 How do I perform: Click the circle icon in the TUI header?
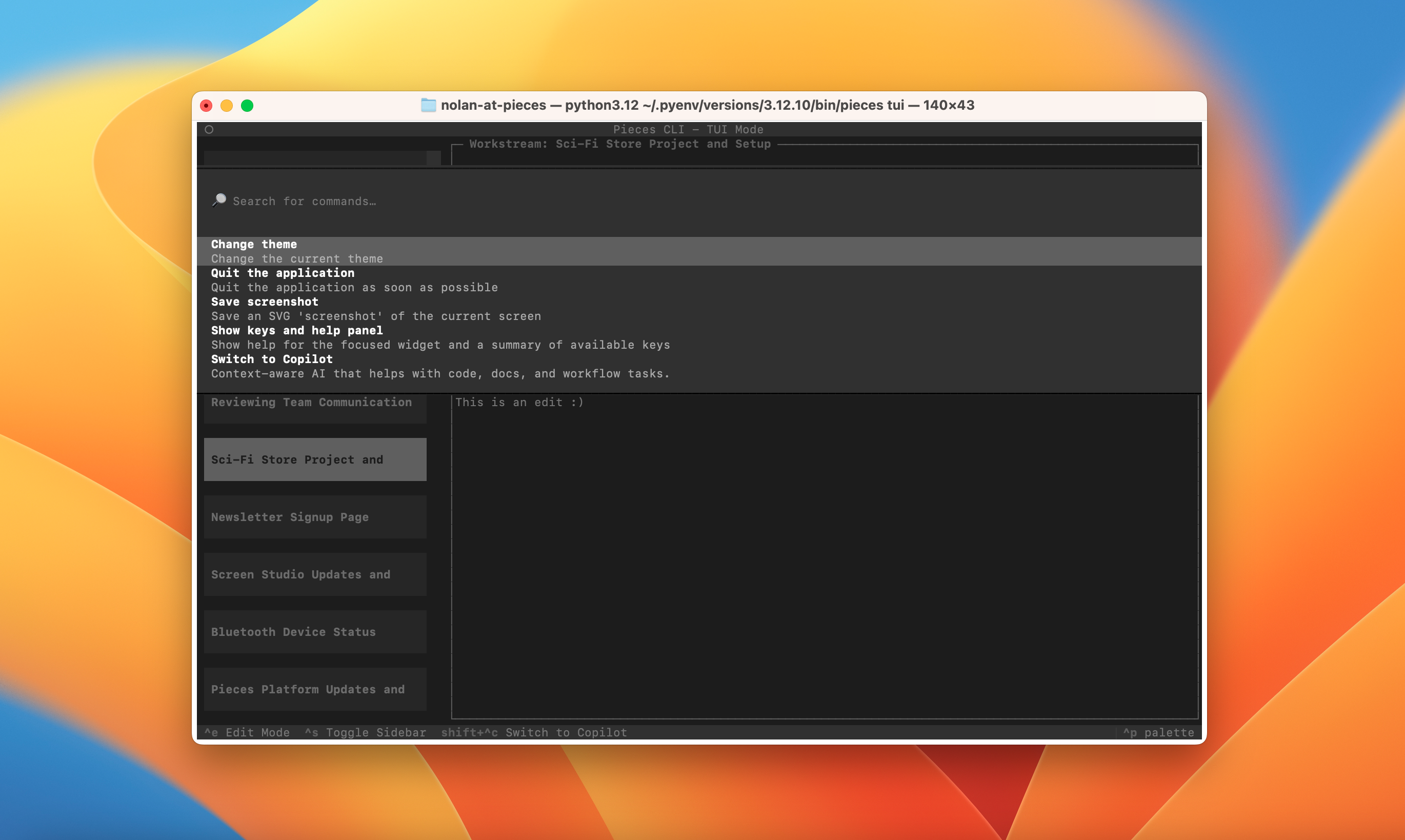point(209,130)
